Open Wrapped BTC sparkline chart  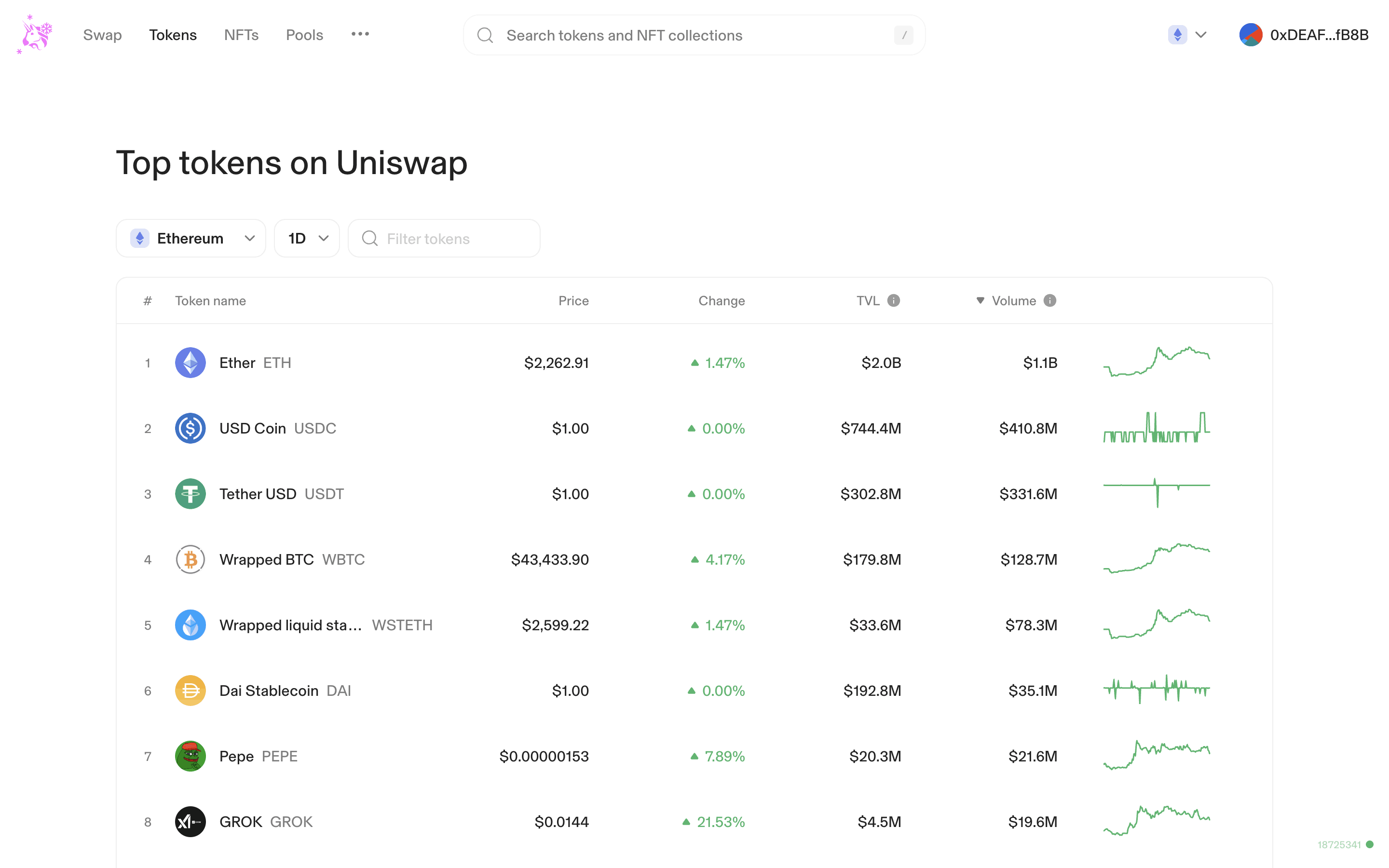tap(1157, 558)
